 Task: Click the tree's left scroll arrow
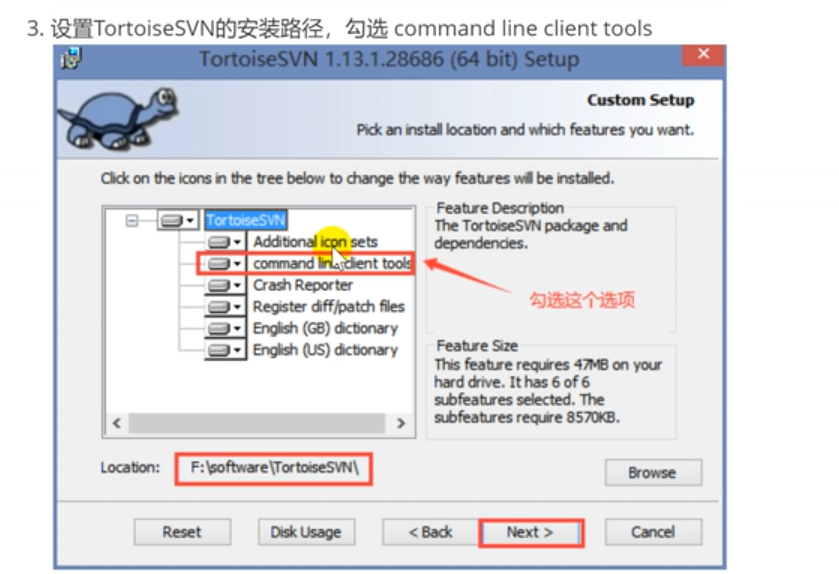[x=117, y=423]
